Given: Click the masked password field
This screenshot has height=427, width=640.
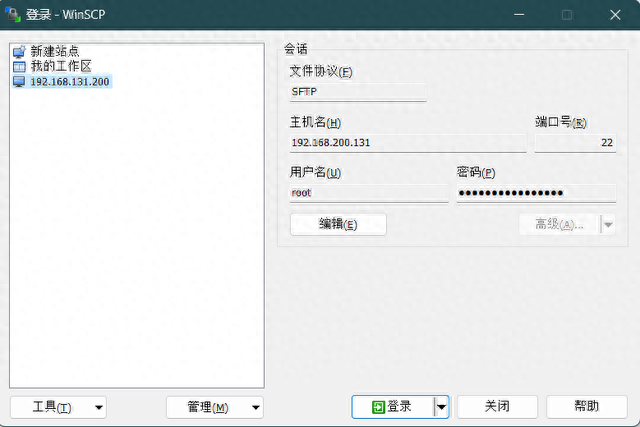Looking at the screenshot, I should (x=536, y=193).
